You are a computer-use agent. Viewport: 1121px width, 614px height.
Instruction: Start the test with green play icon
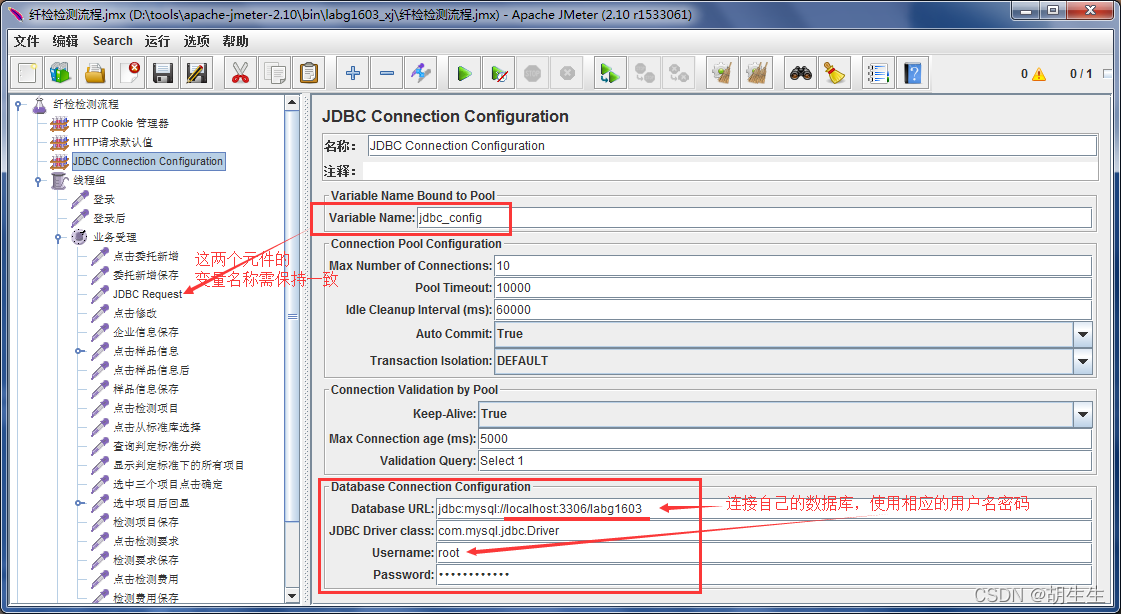465,73
